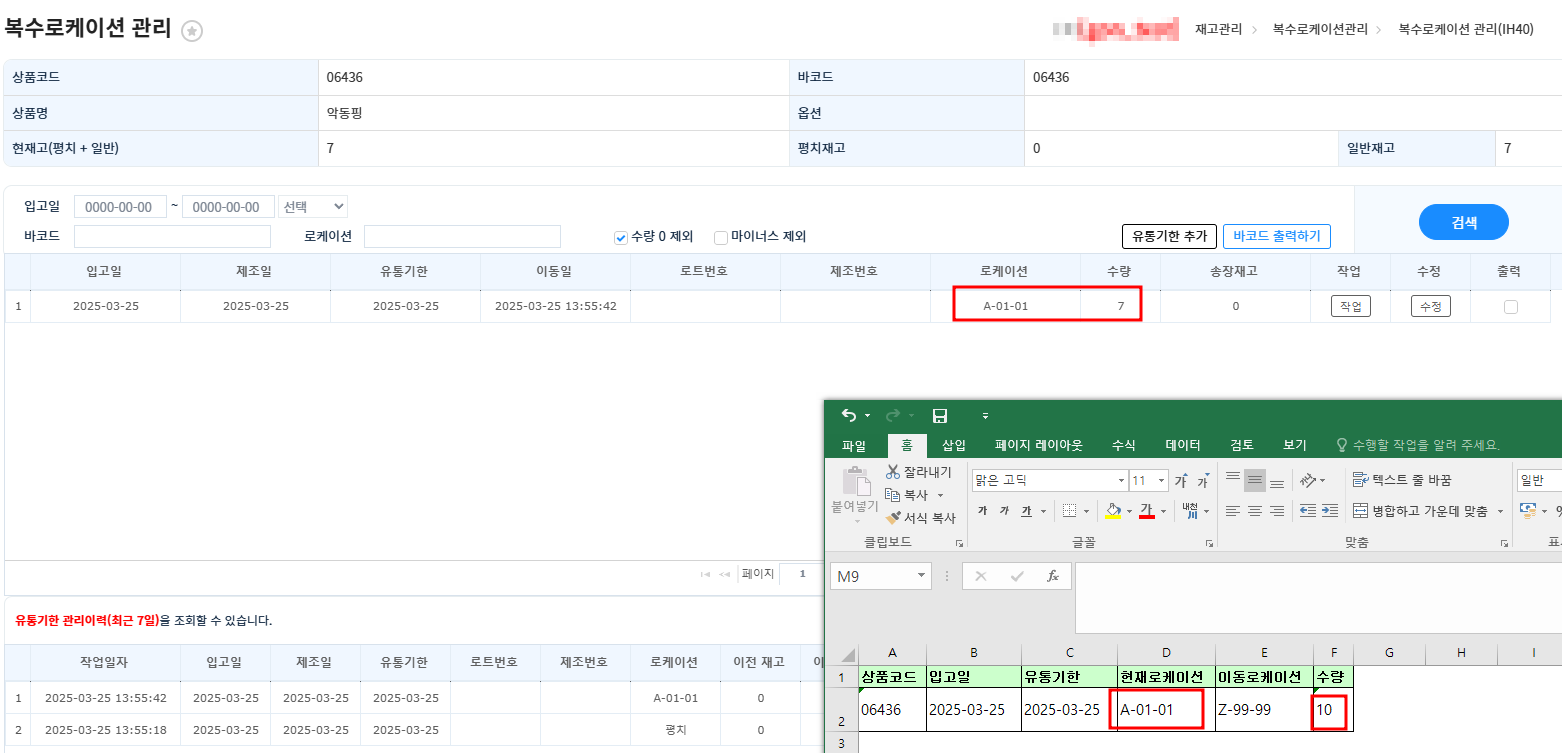This screenshot has width=1562, height=753.
Task: Click the center horizontal align icon
Action: 1255,511
